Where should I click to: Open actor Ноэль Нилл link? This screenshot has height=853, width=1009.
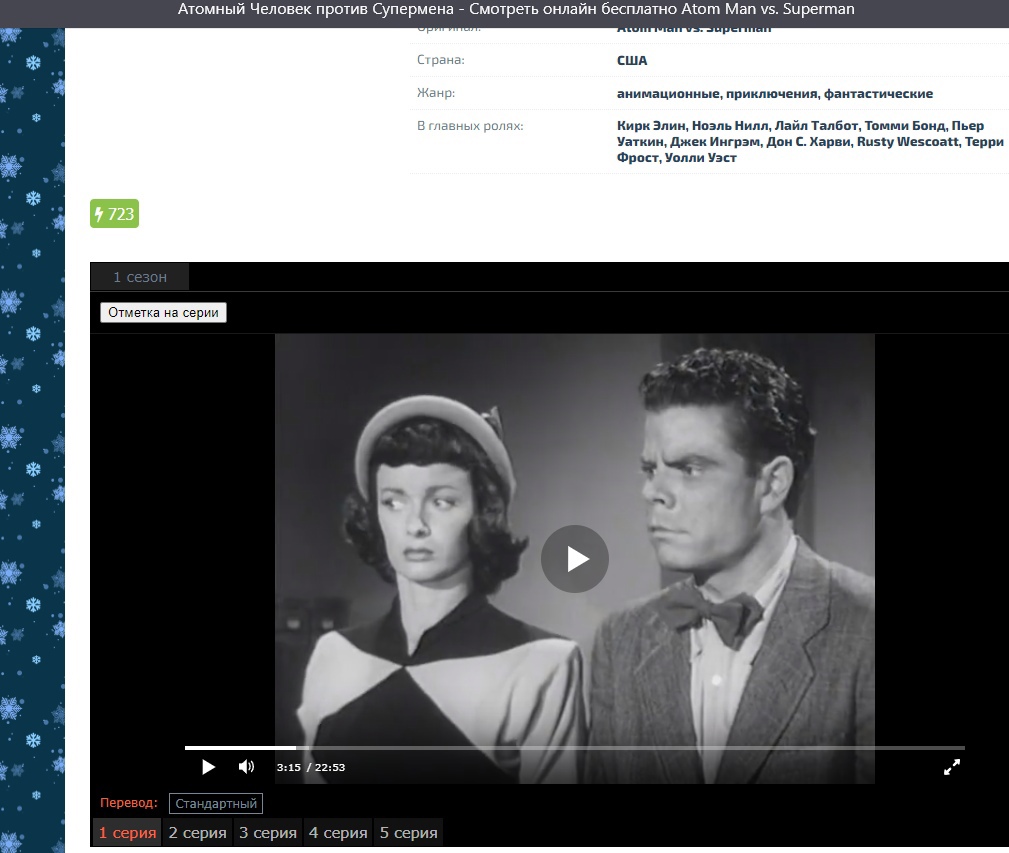click(x=730, y=125)
